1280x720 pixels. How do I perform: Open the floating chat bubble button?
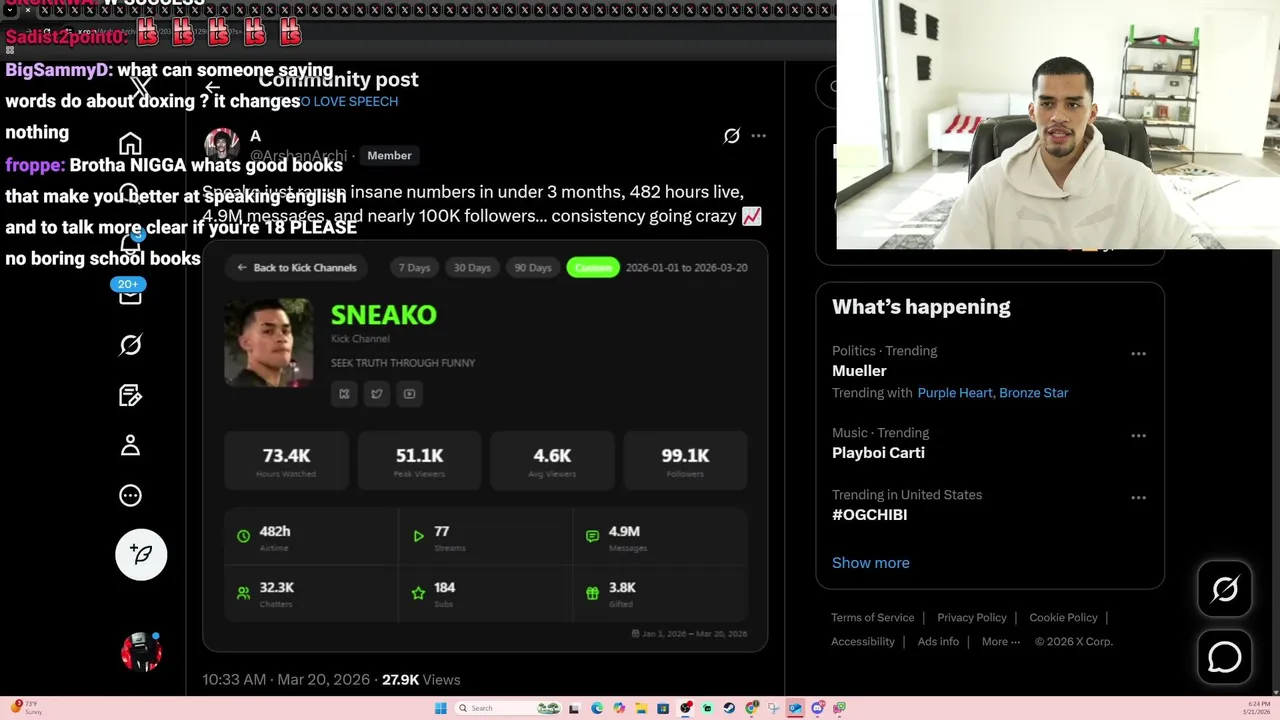(1225, 657)
